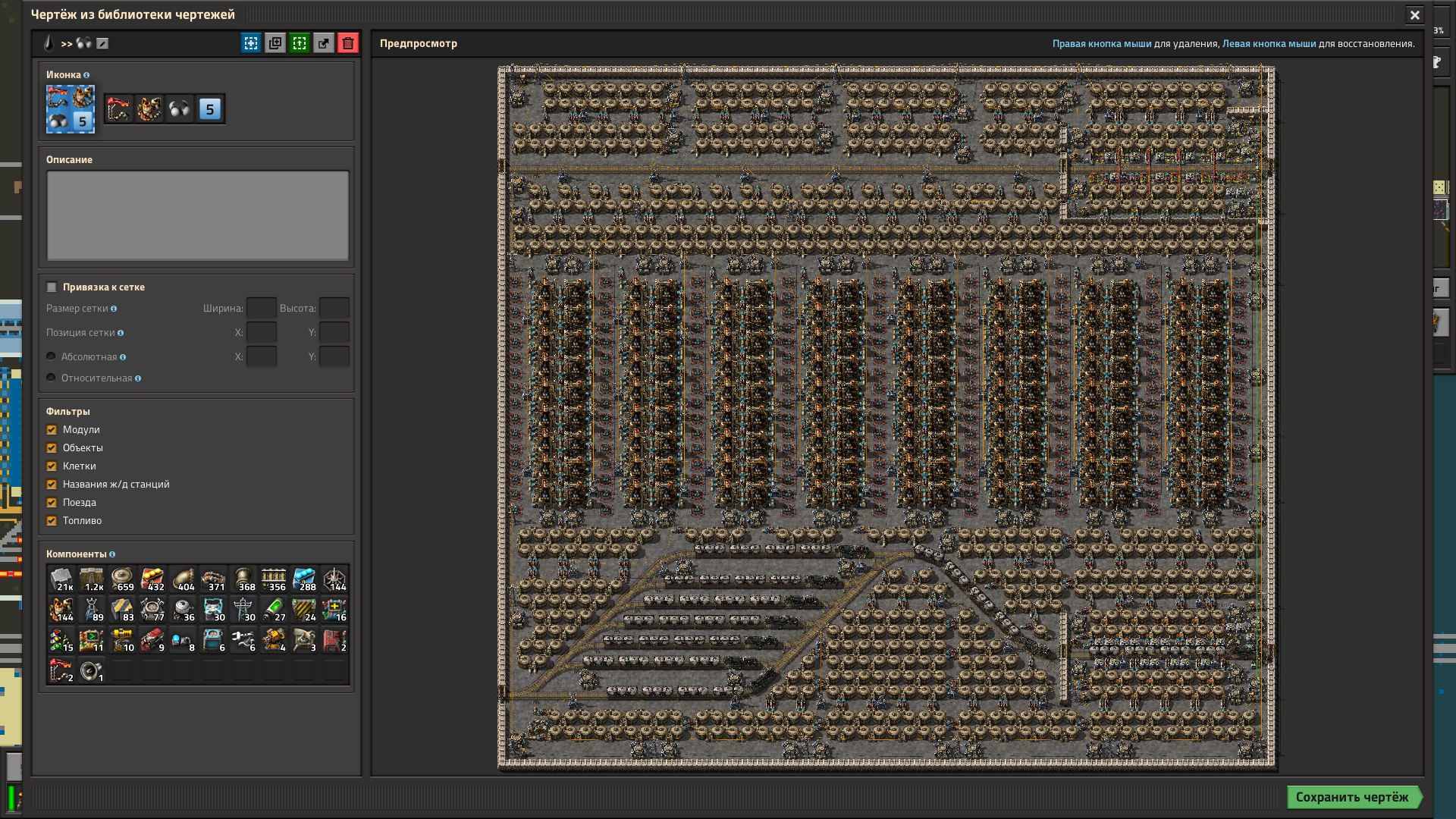Image resolution: width=1456 pixels, height=819 pixels.
Task: Toggle the Поезда filter checkbox
Action: click(52, 502)
